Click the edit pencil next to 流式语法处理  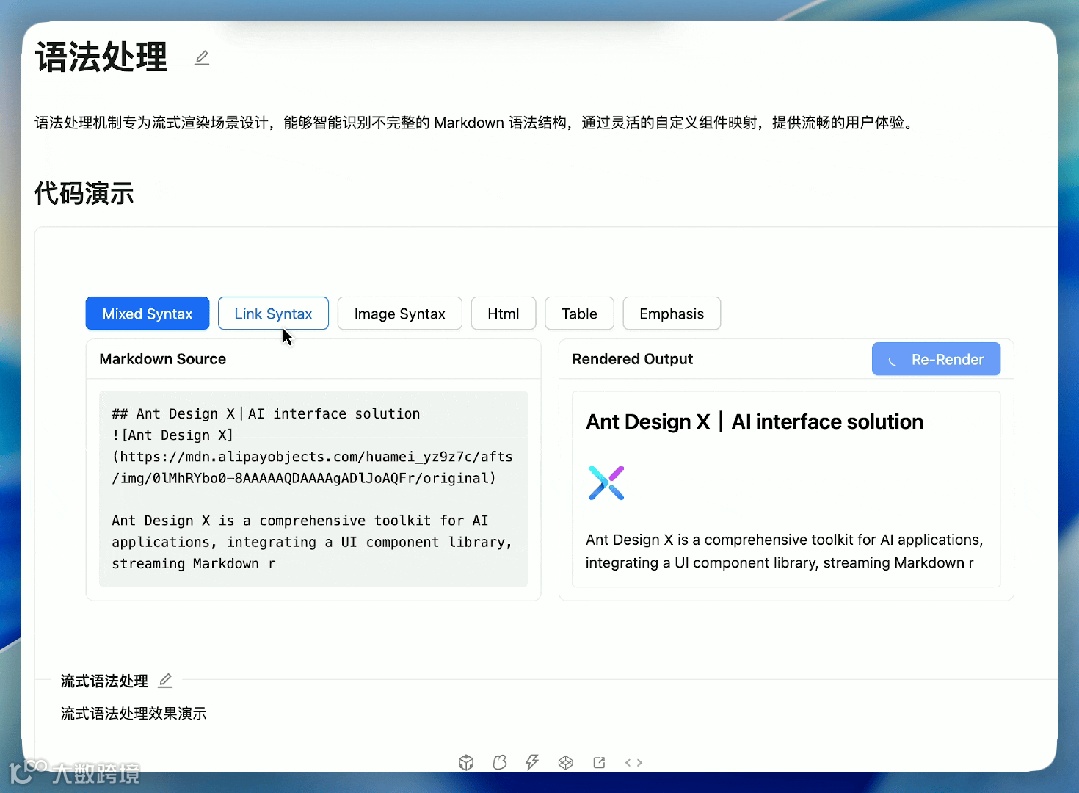165,680
